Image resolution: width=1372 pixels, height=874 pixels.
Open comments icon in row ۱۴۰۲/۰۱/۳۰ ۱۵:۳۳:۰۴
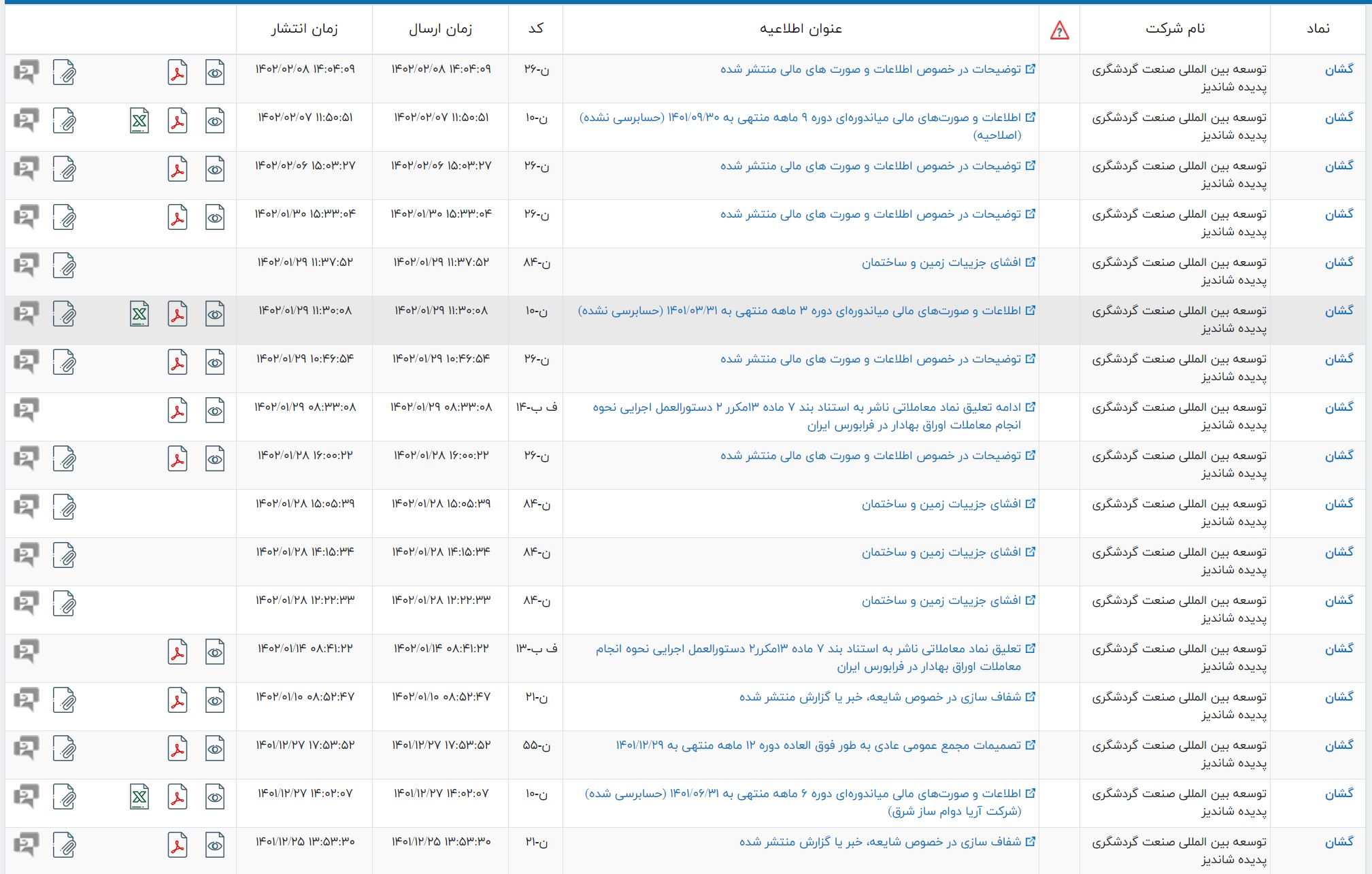pos(27,216)
